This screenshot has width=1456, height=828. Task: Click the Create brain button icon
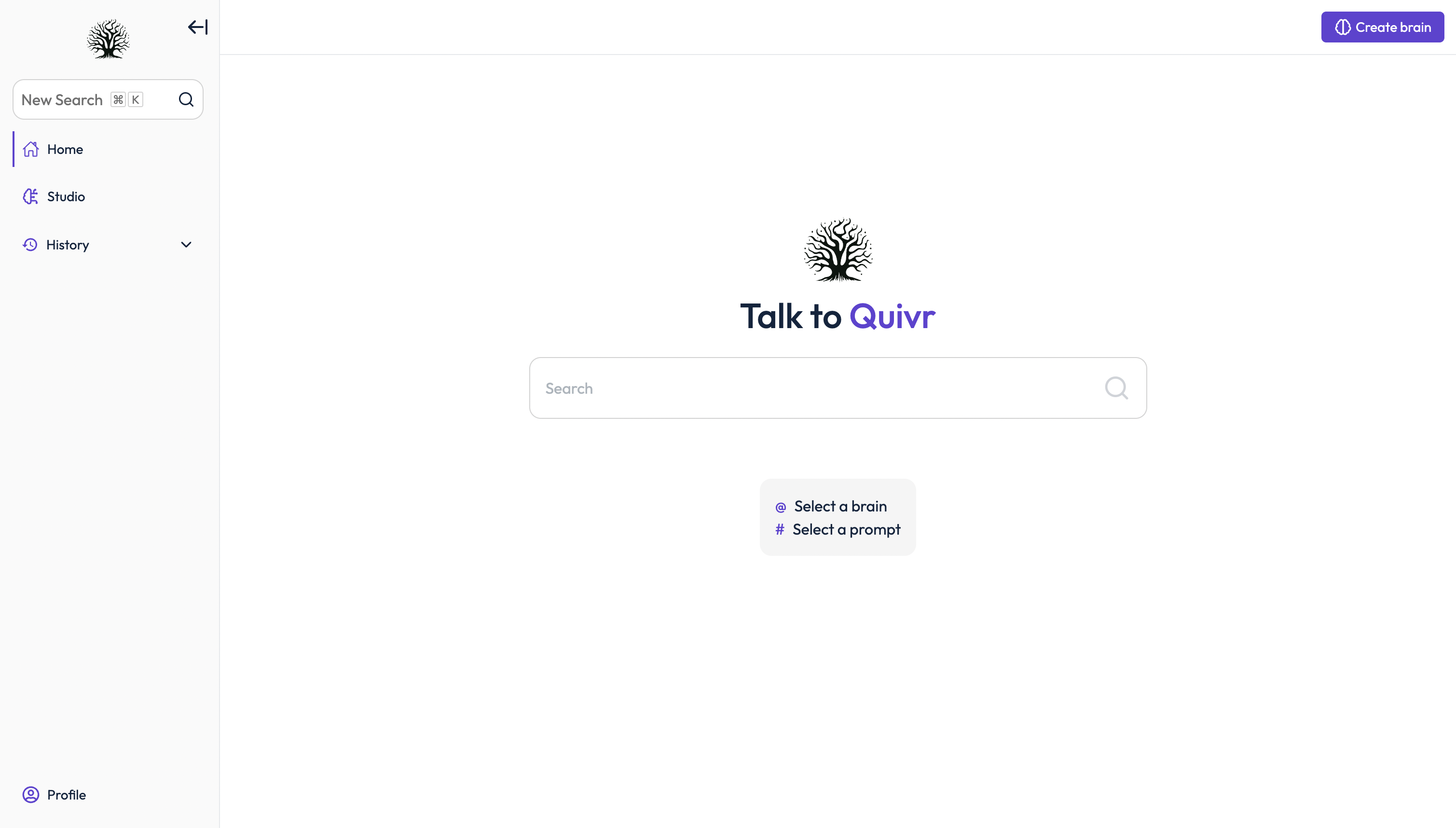(x=1343, y=27)
